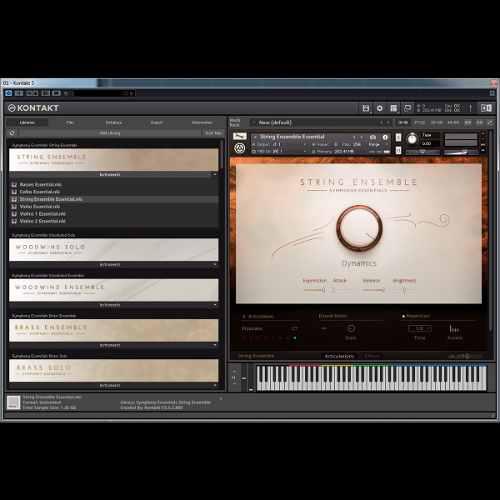
Task: Switch to the Files tab
Action: pyautogui.click(x=70, y=123)
